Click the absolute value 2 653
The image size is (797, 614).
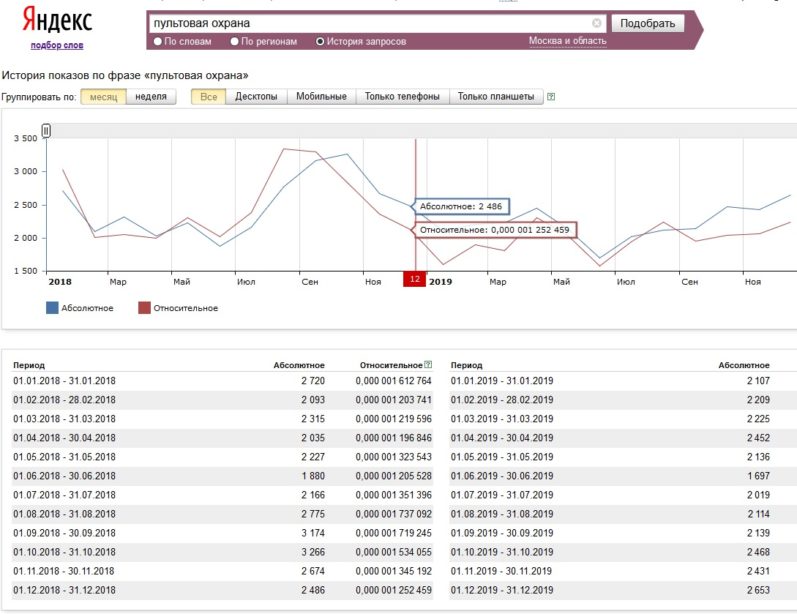[x=758, y=590]
